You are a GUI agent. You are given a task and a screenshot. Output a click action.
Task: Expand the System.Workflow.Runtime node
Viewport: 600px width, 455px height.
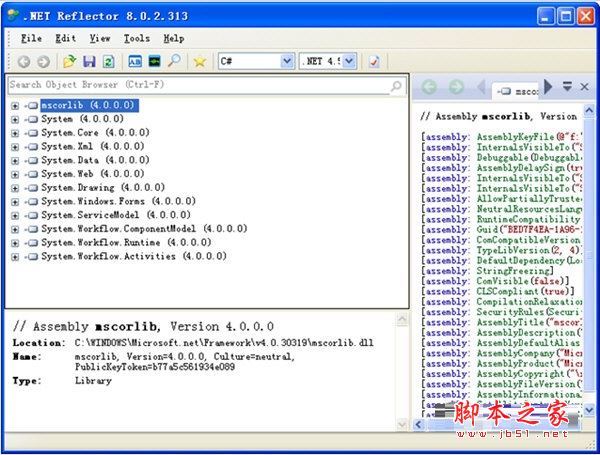click(15, 243)
